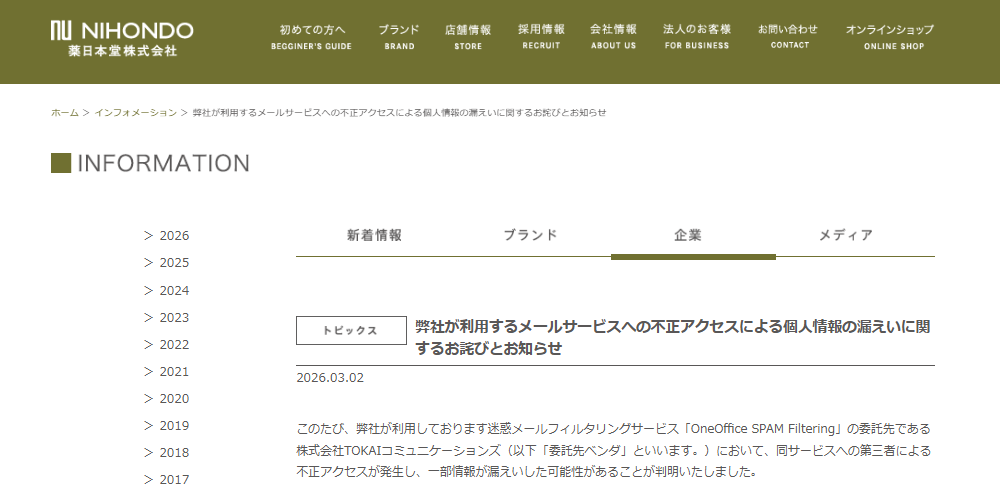Screen dimensions: 1000x485
Task: Expand the 2021 archive year
Action: point(173,371)
